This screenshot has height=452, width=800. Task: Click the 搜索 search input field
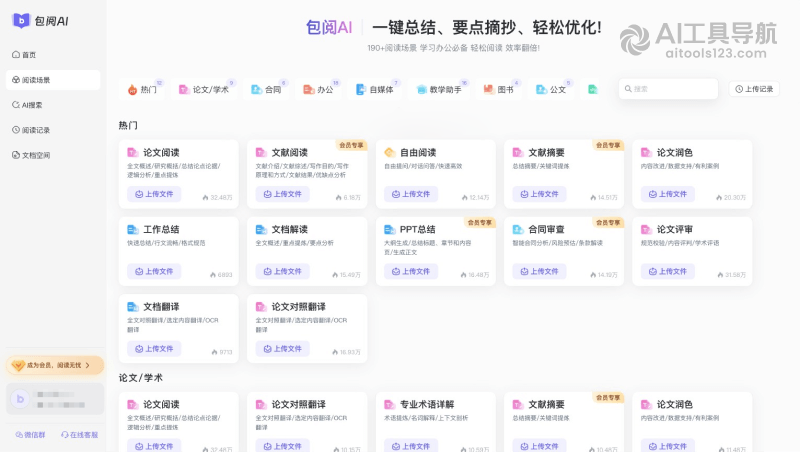point(668,89)
